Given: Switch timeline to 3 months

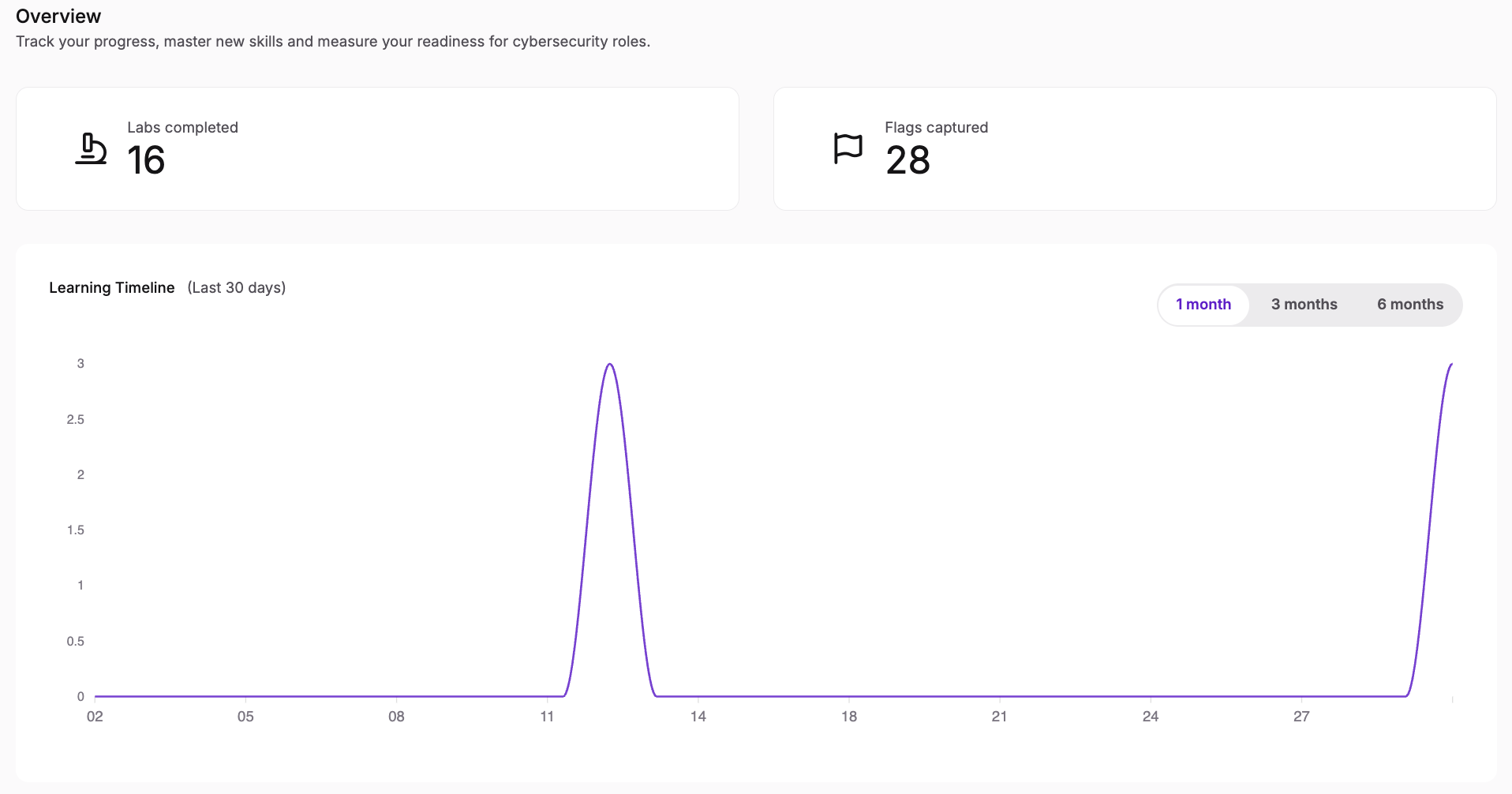Looking at the screenshot, I should [x=1304, y=305].
